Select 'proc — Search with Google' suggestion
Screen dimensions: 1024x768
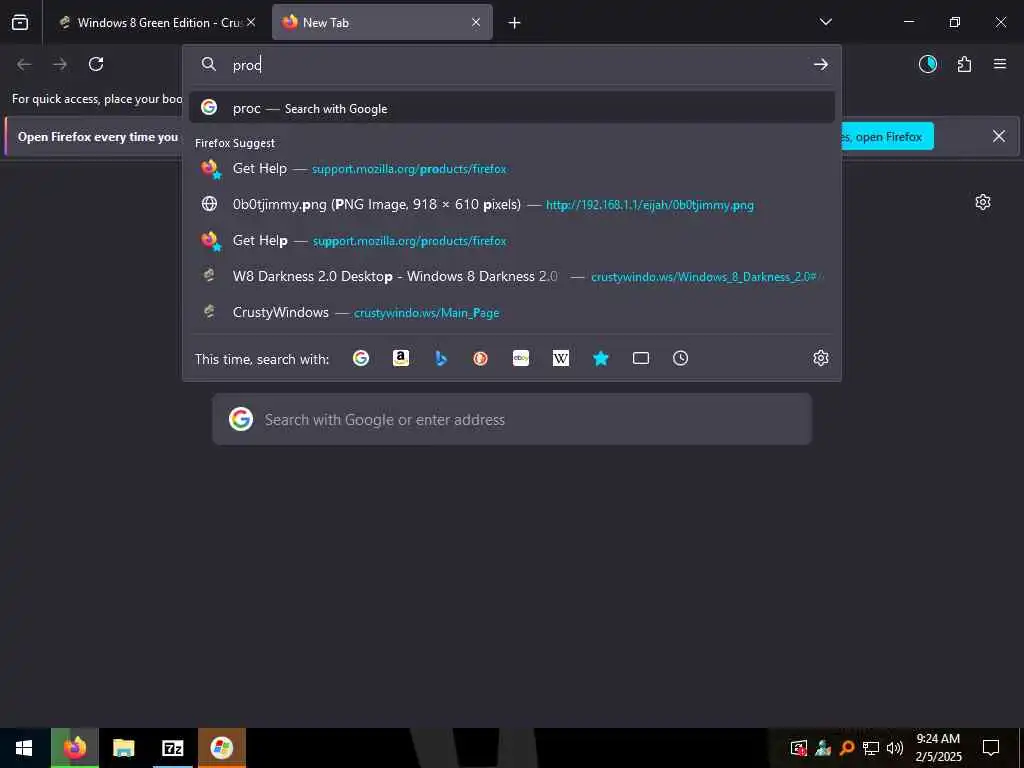point(512,108)
